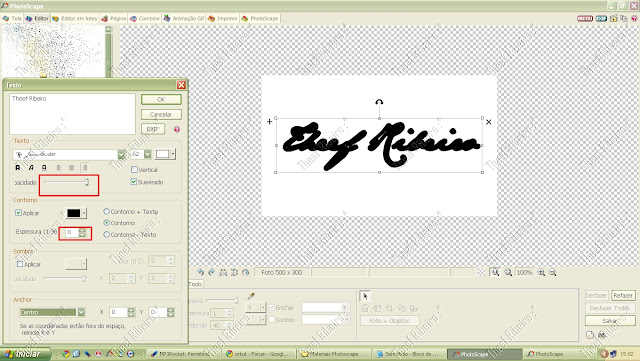
Task: Open the black Contorno color picker
Action: (x=76, y=213)
